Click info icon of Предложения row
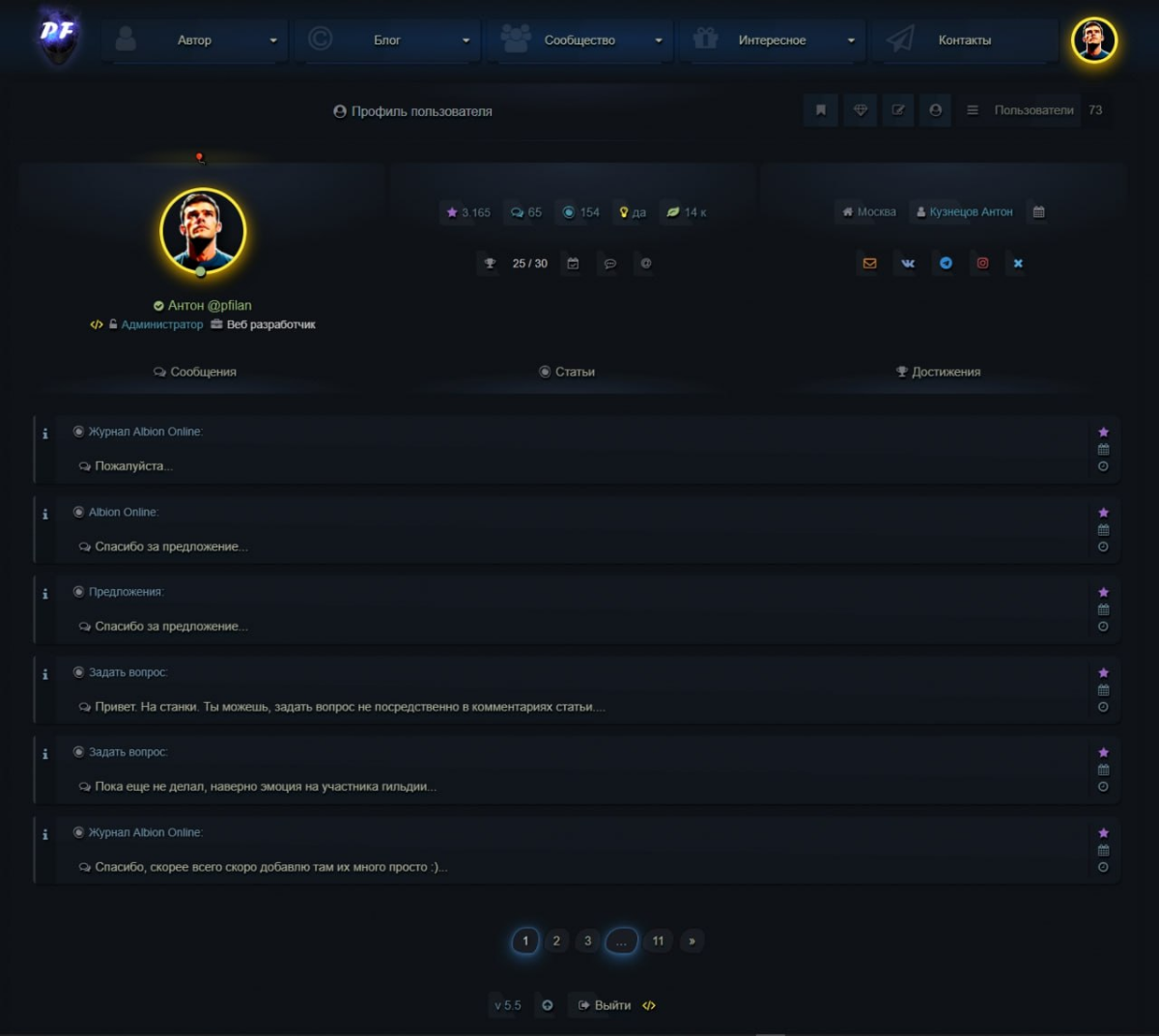The image size is (1159, 1036). click(x=45, y=594)
